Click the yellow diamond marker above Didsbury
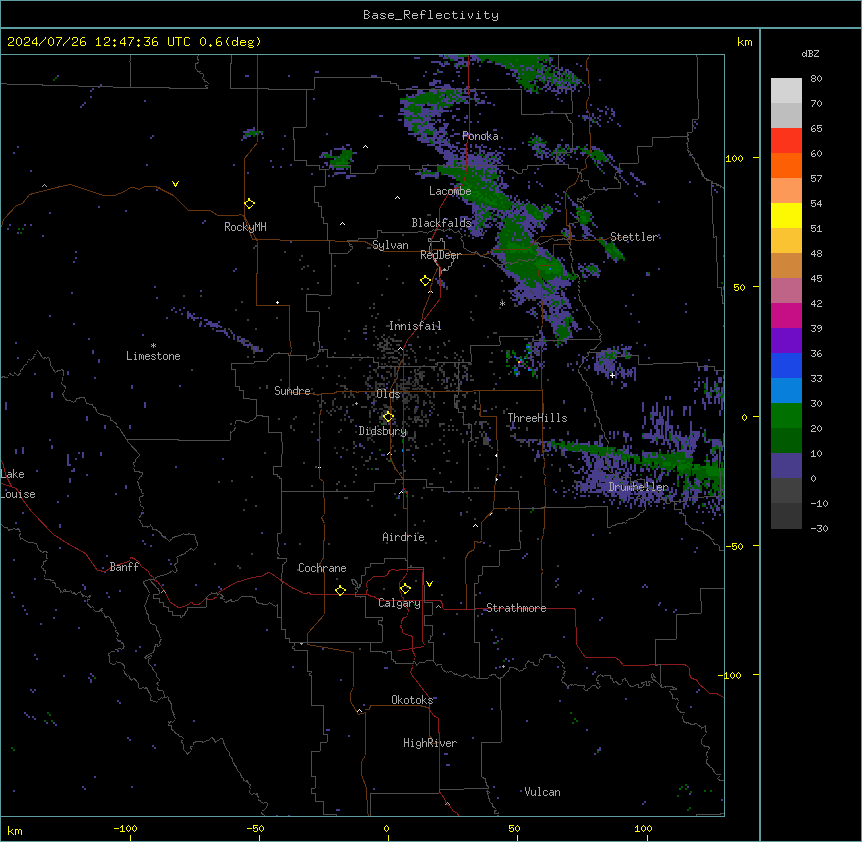The image size is (862, 842). click(388, 417)
